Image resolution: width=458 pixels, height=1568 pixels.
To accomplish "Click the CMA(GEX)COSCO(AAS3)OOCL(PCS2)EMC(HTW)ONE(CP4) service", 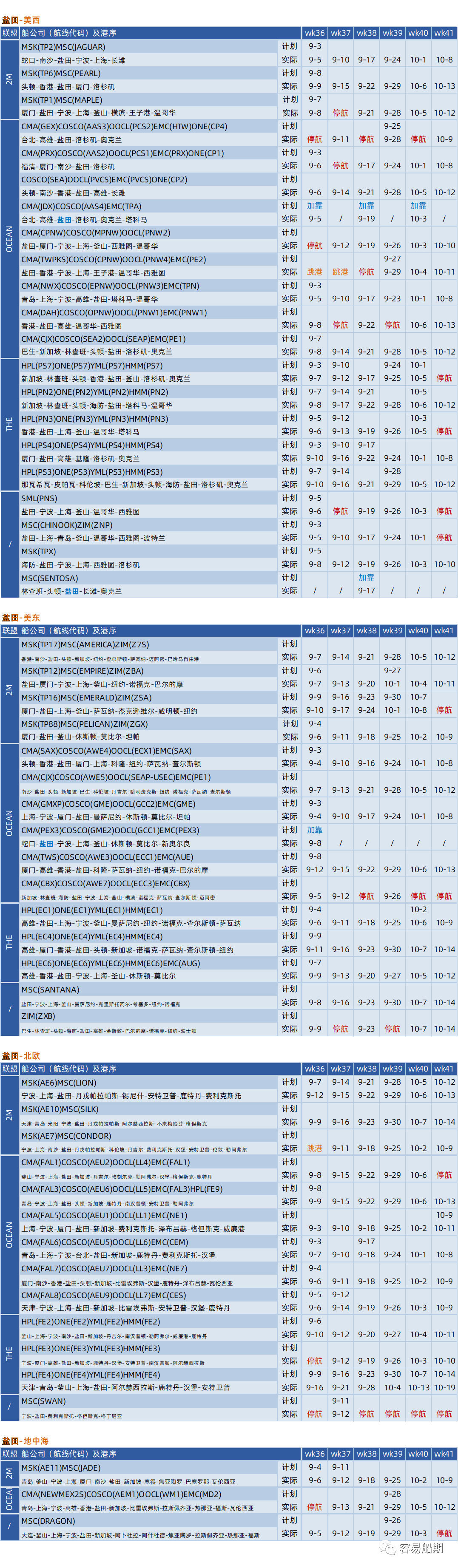I will (124, 127).
